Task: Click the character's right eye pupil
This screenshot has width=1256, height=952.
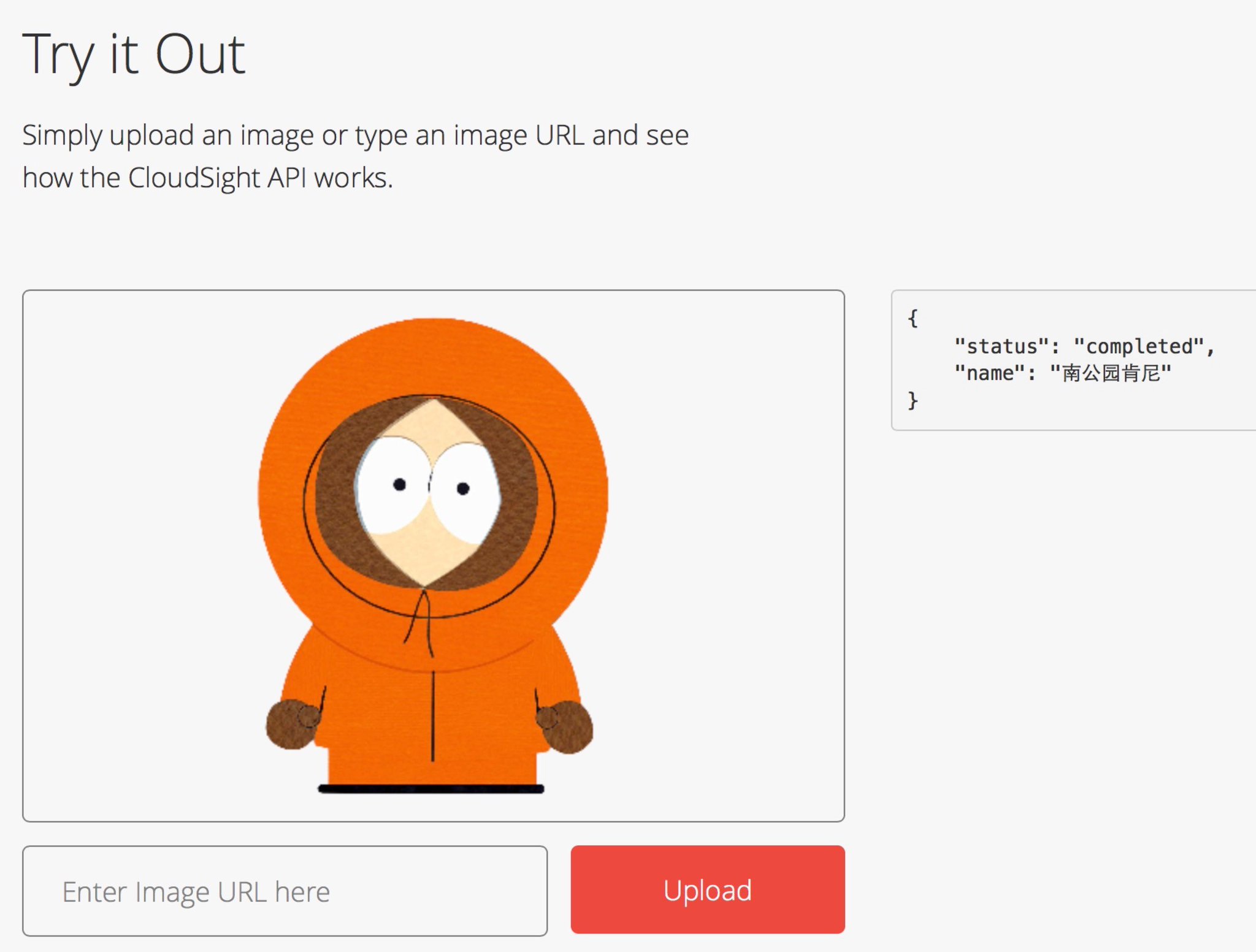Action: point(464,489)
